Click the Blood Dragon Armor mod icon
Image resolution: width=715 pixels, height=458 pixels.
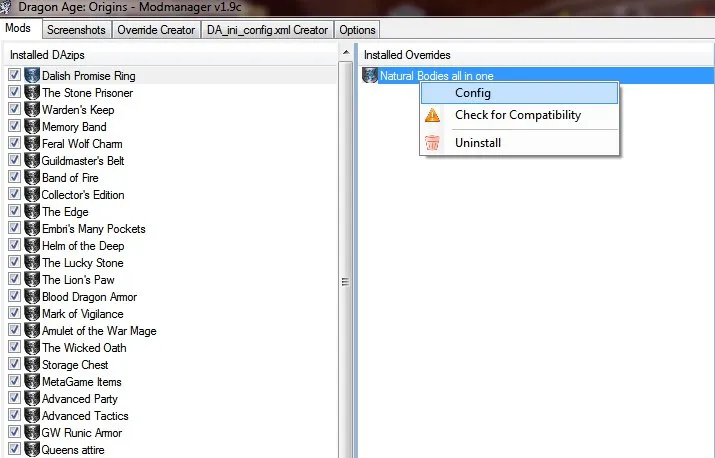tap(32, 297)
